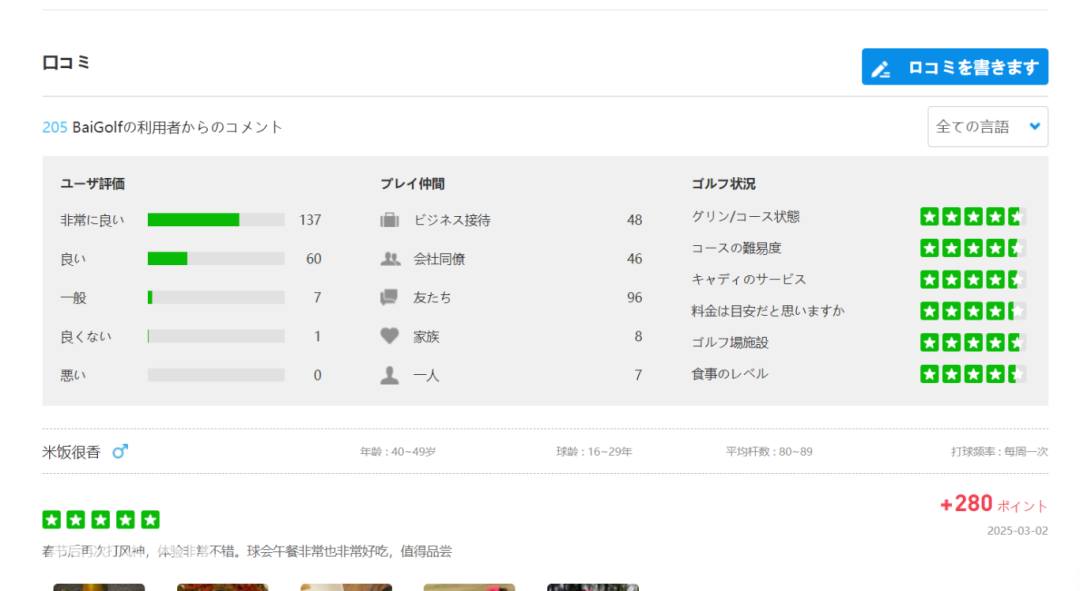Click the 食事のレベル star rating
1080x591 pixels.
point(972,374)
